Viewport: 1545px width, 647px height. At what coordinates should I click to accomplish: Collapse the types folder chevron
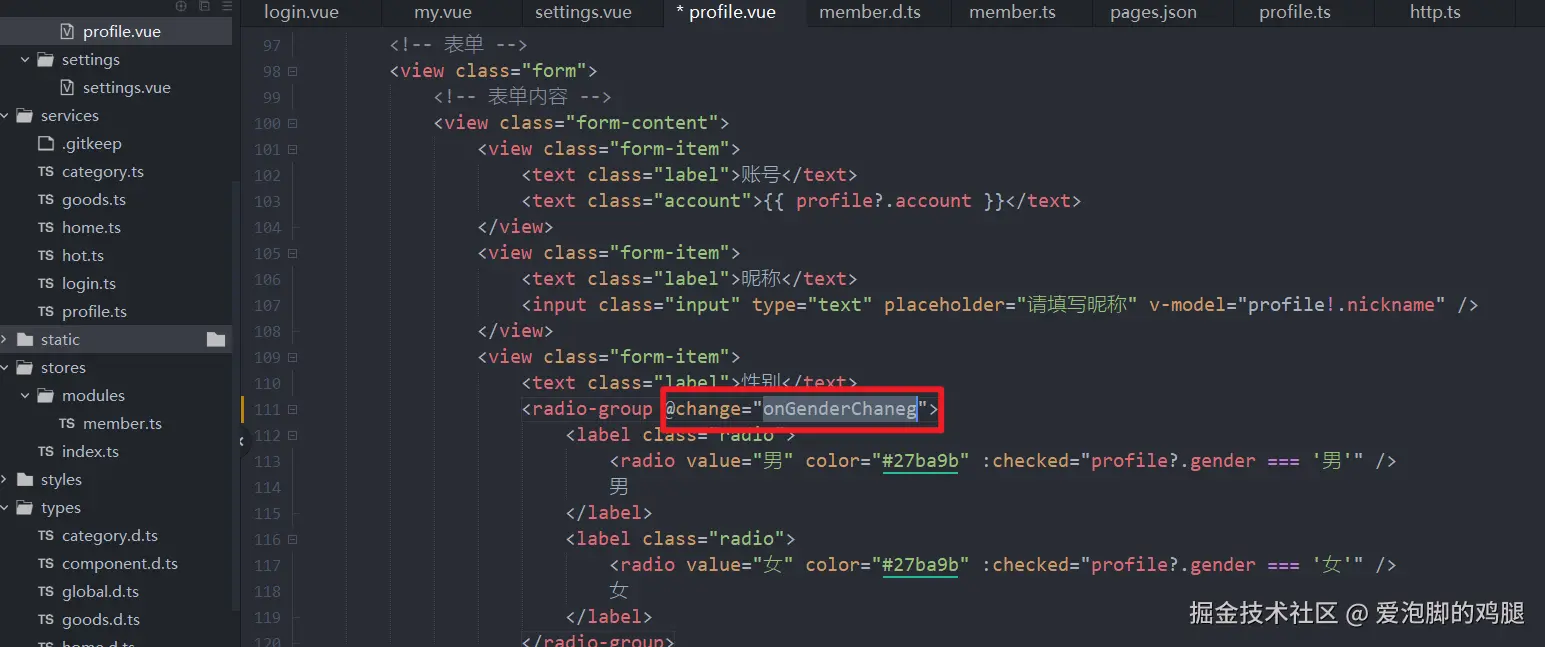pos(4,508)
